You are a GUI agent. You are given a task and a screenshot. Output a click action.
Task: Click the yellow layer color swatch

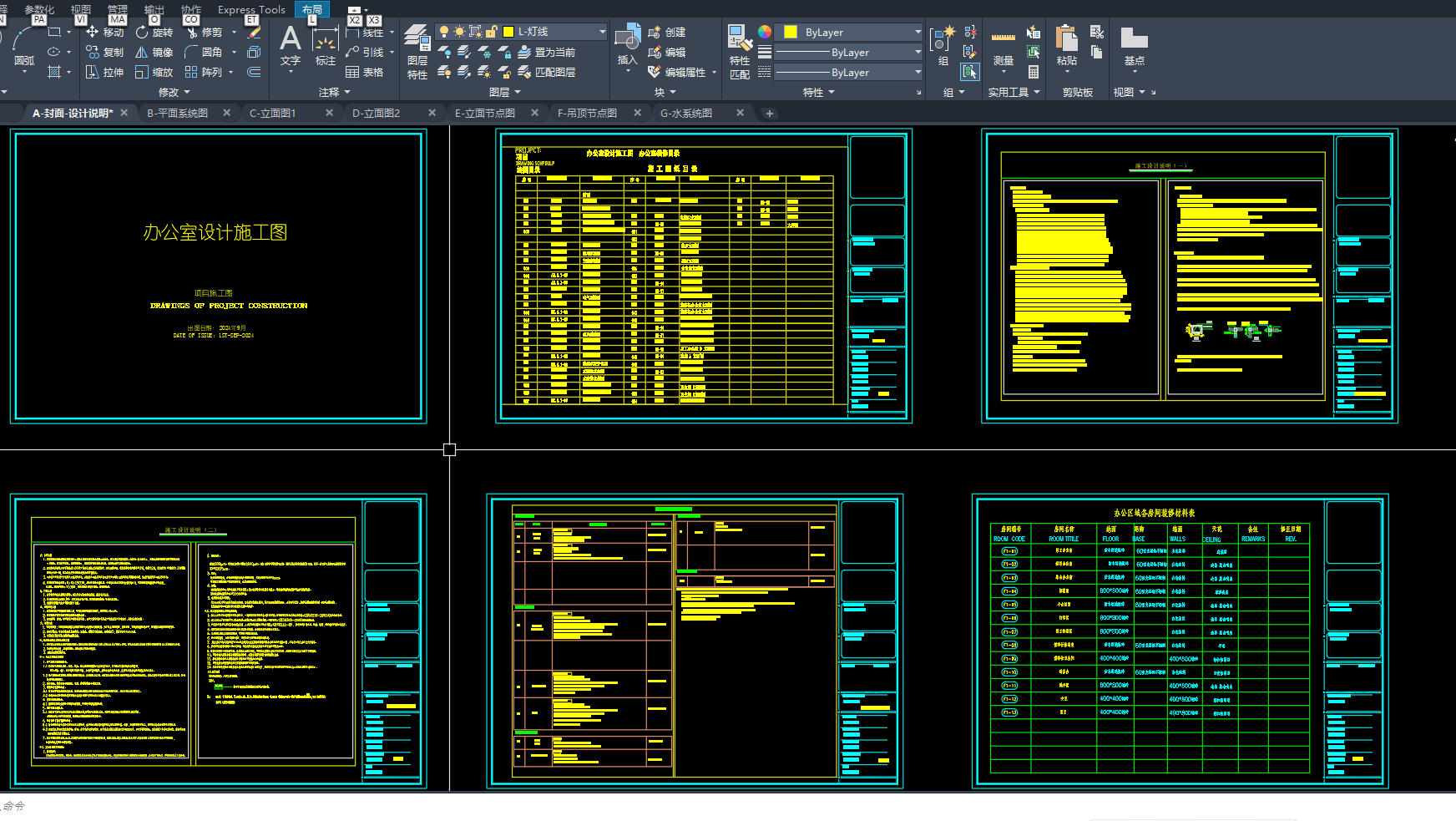click(508, 32)
